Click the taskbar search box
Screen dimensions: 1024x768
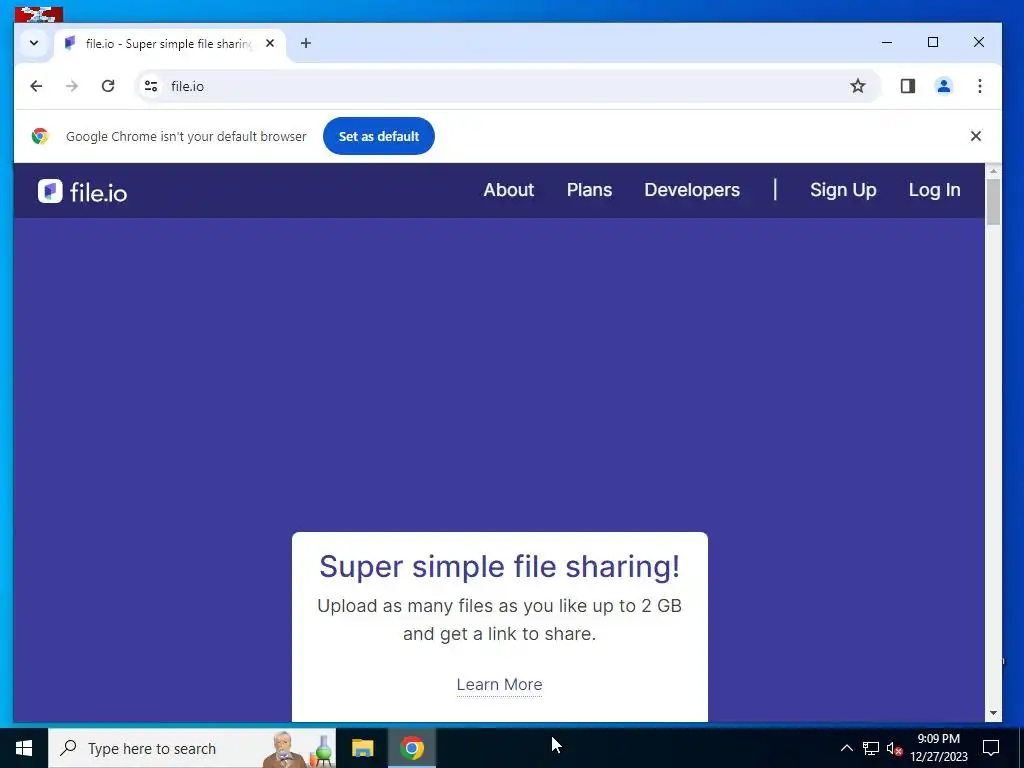point(192,748)
